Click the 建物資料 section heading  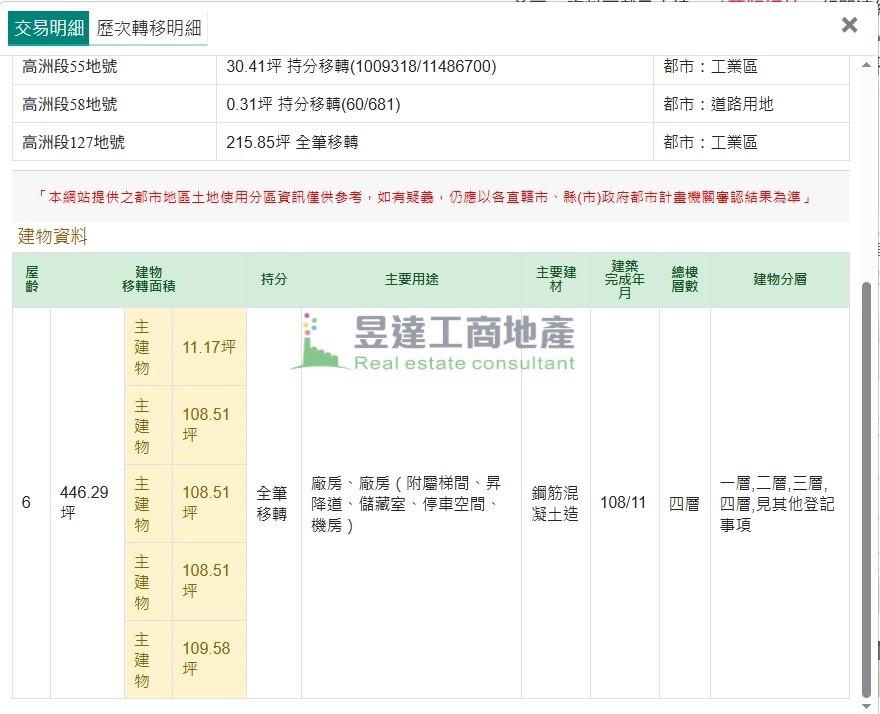pos(53,236)
